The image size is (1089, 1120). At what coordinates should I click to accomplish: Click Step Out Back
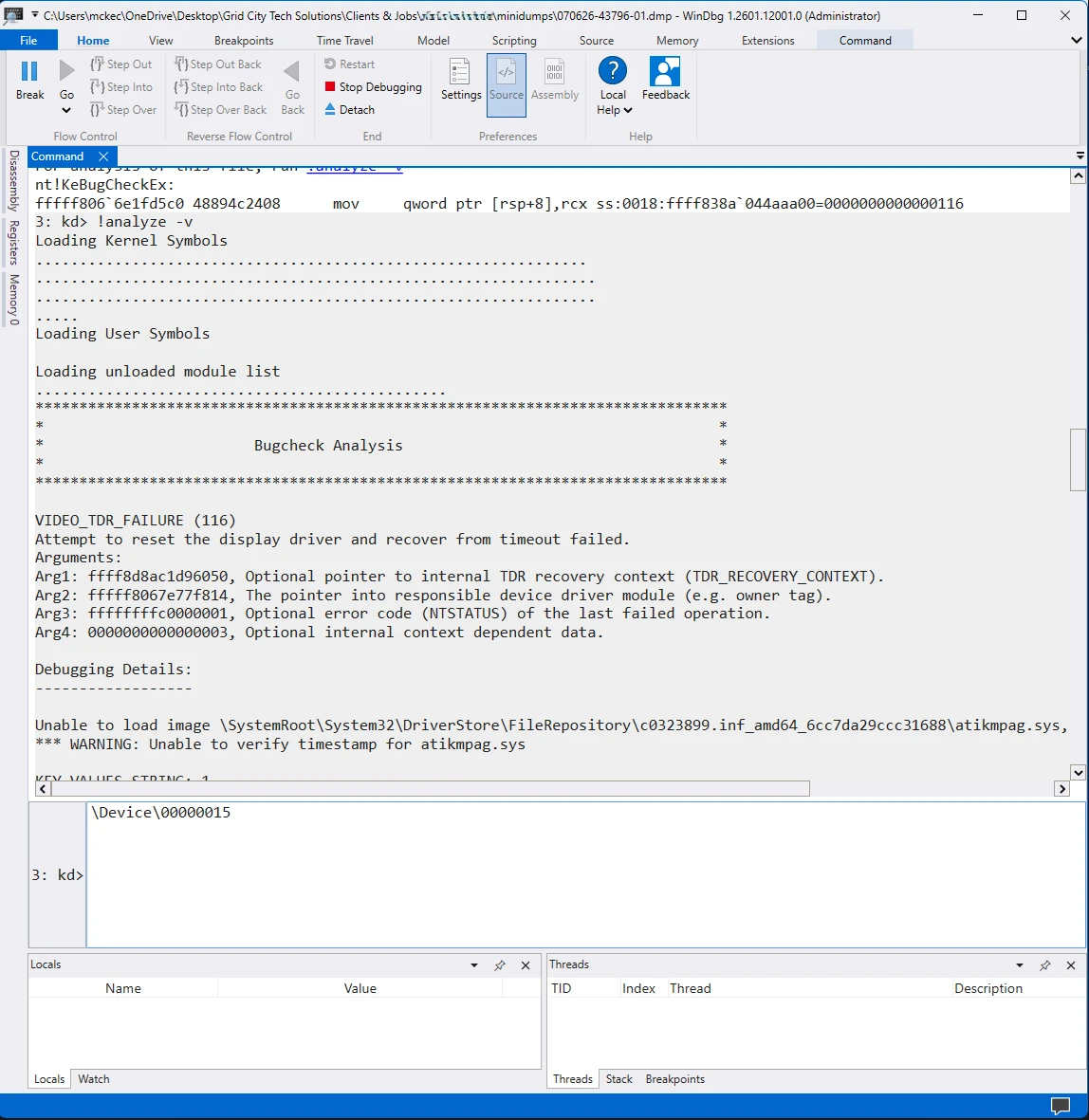point(218,64)
